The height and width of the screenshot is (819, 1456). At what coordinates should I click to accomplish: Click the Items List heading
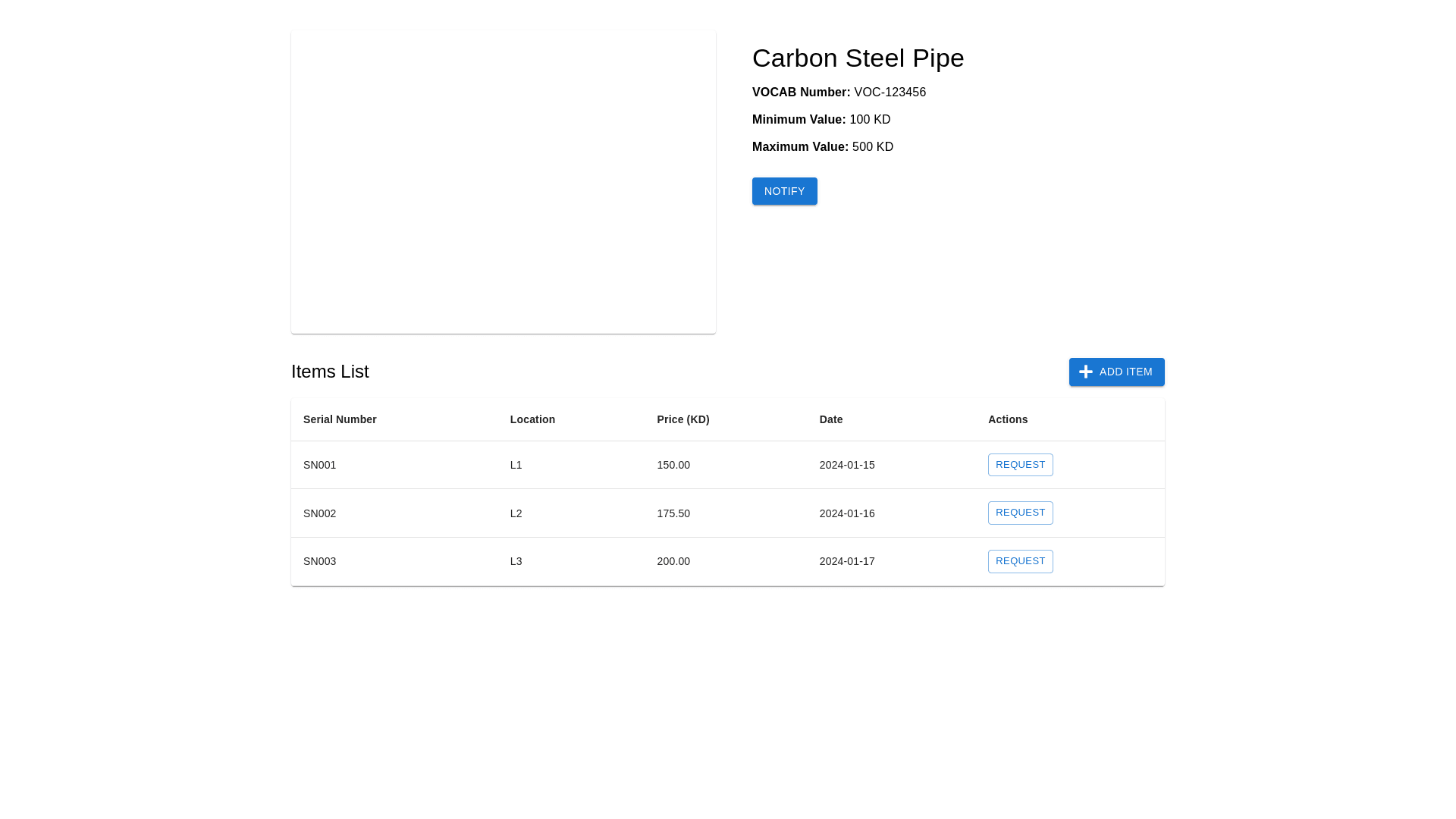click(x=330, y=372)
